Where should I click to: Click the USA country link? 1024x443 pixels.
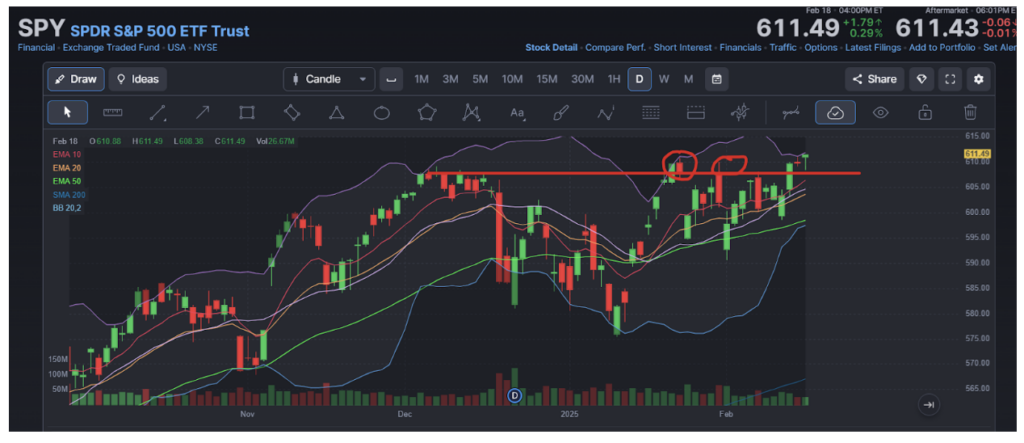coord(176,48)
